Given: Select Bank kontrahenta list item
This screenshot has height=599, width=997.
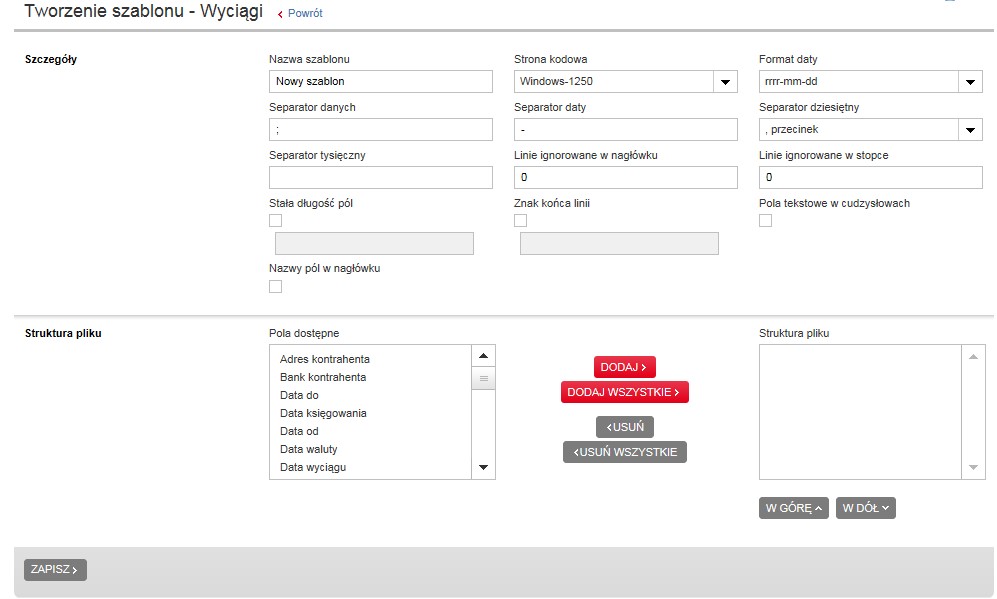Looking at the screenshot, I should 323,377.
